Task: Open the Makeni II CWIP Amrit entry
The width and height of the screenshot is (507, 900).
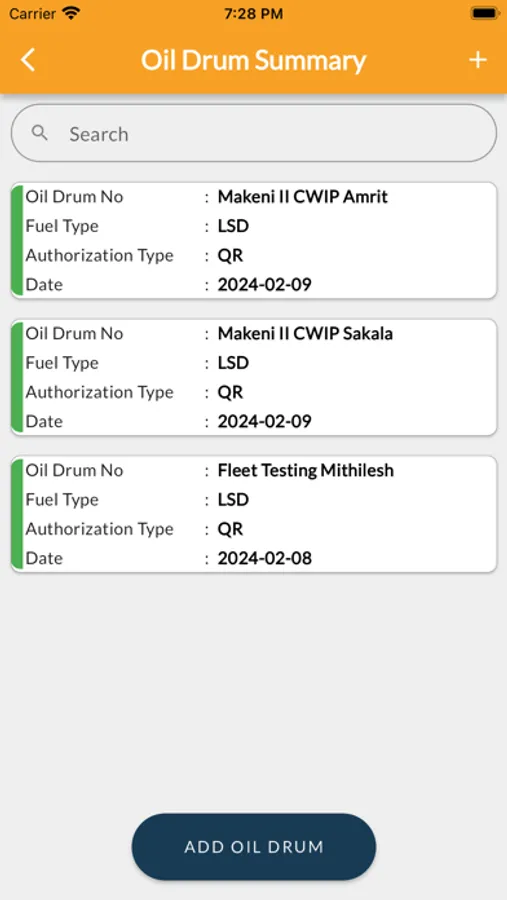Action: click(x=254, y=240)
